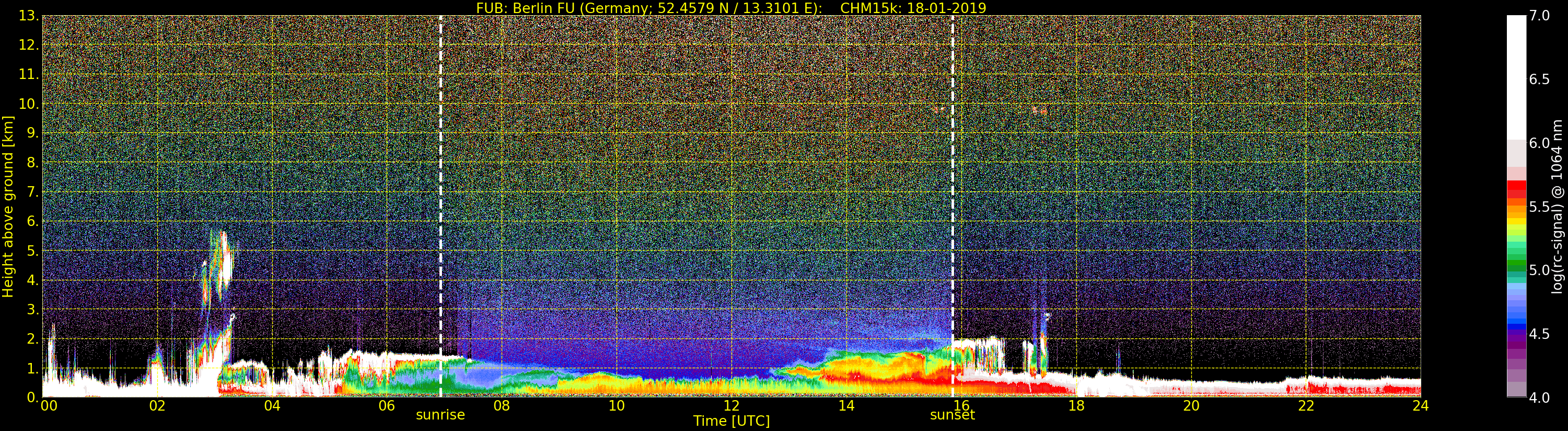Click the "16" time tick label
1568x431 pixels.
(961, 406)
